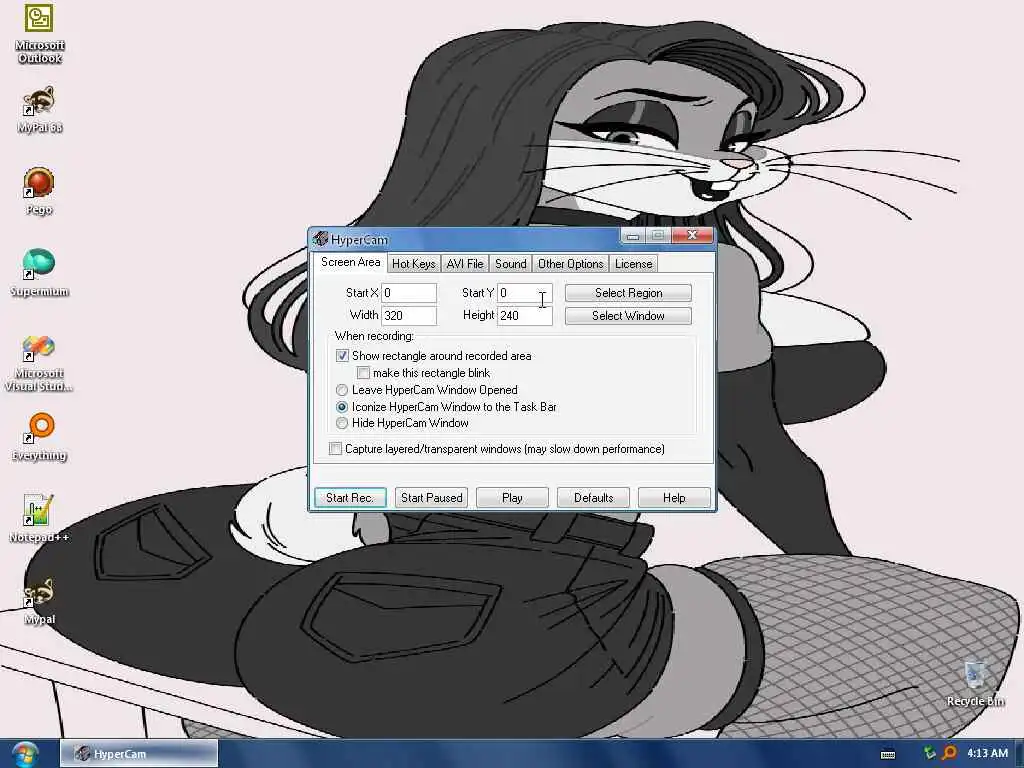This screenshot has height=768, width=1024.
Task: Click the Notepad++ desktop shortcut
Action: tap(39, 519)
